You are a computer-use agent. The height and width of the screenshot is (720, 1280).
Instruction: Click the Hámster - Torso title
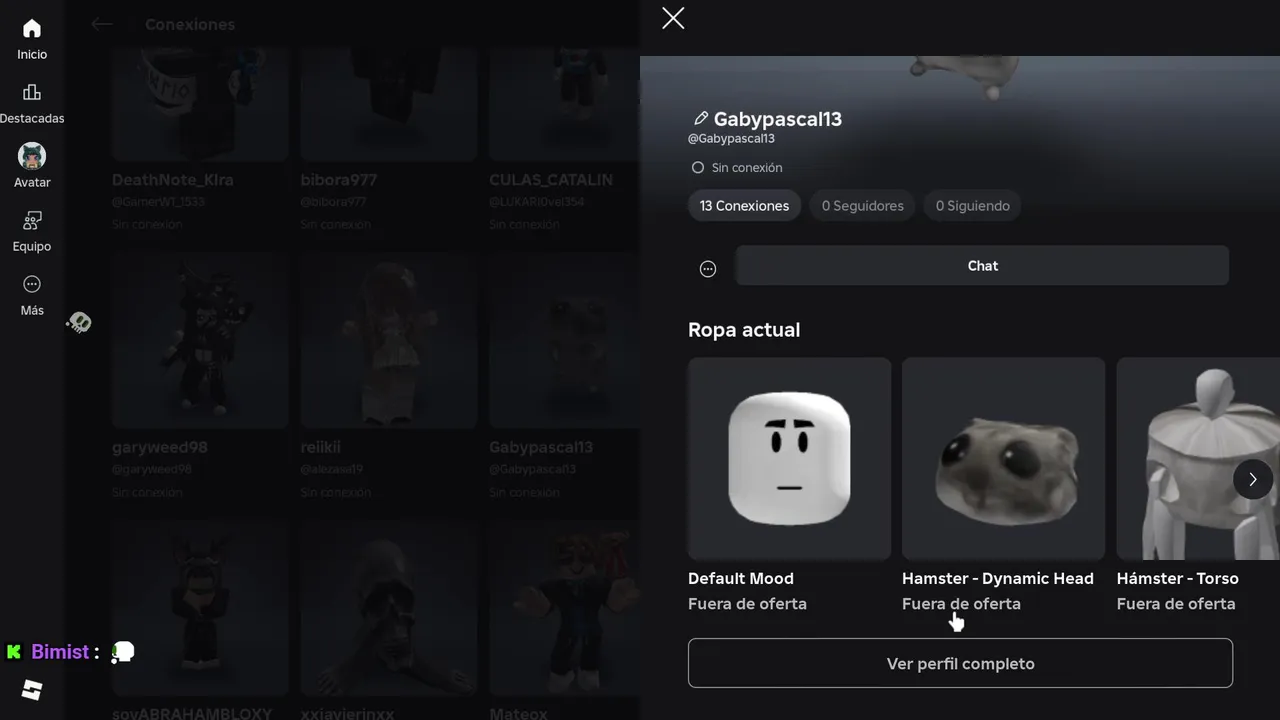click(x=1178, y=578)
